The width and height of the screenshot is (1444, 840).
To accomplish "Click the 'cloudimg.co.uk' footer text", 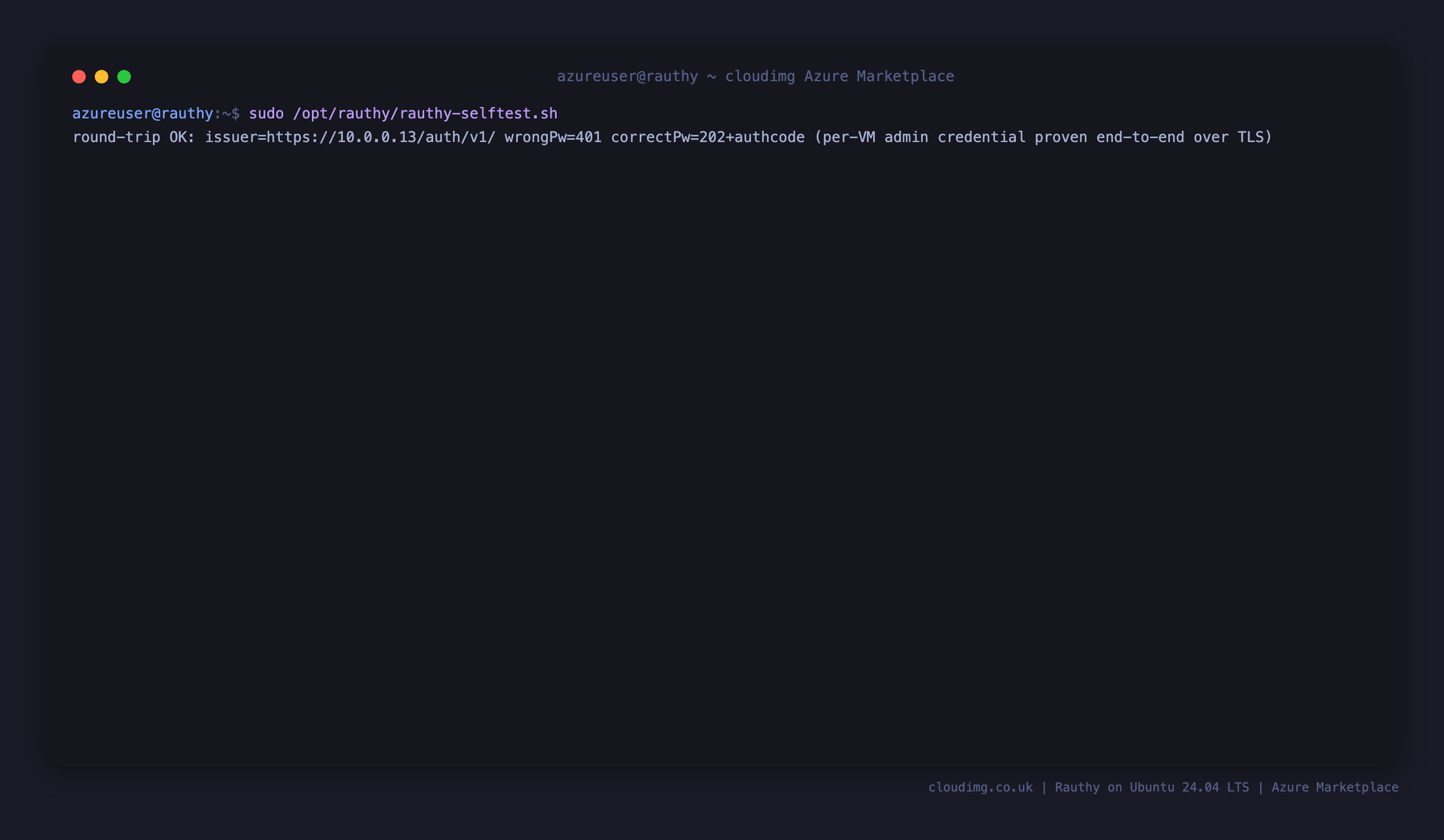I will (x=980, y=788).
